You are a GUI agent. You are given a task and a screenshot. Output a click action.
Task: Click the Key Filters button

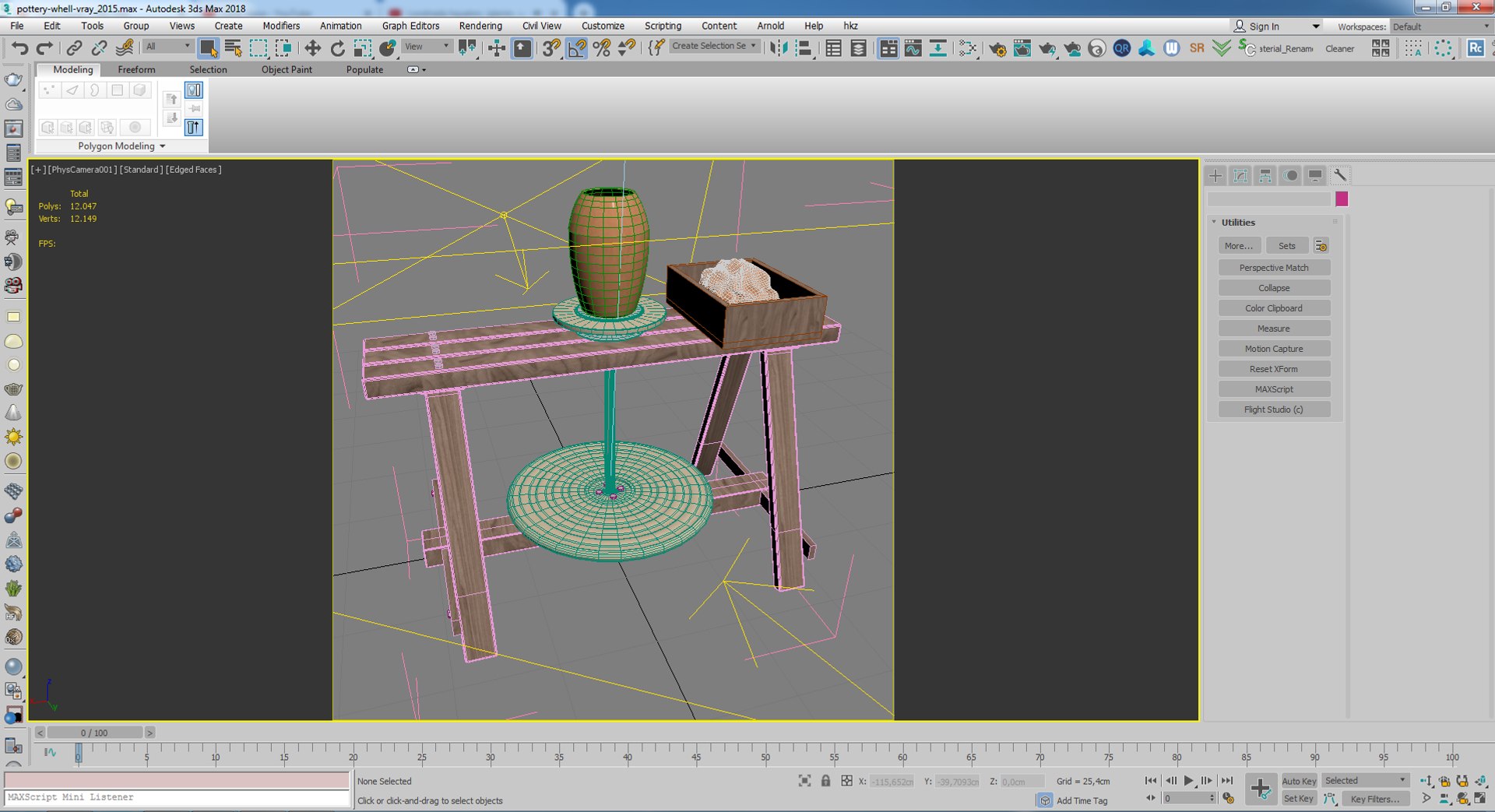pos(1374,799)
